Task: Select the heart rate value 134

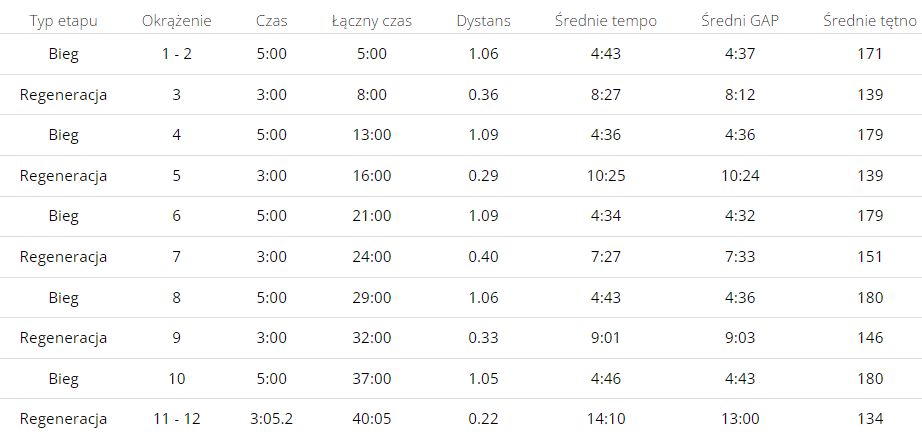Action: coord(870,419)
